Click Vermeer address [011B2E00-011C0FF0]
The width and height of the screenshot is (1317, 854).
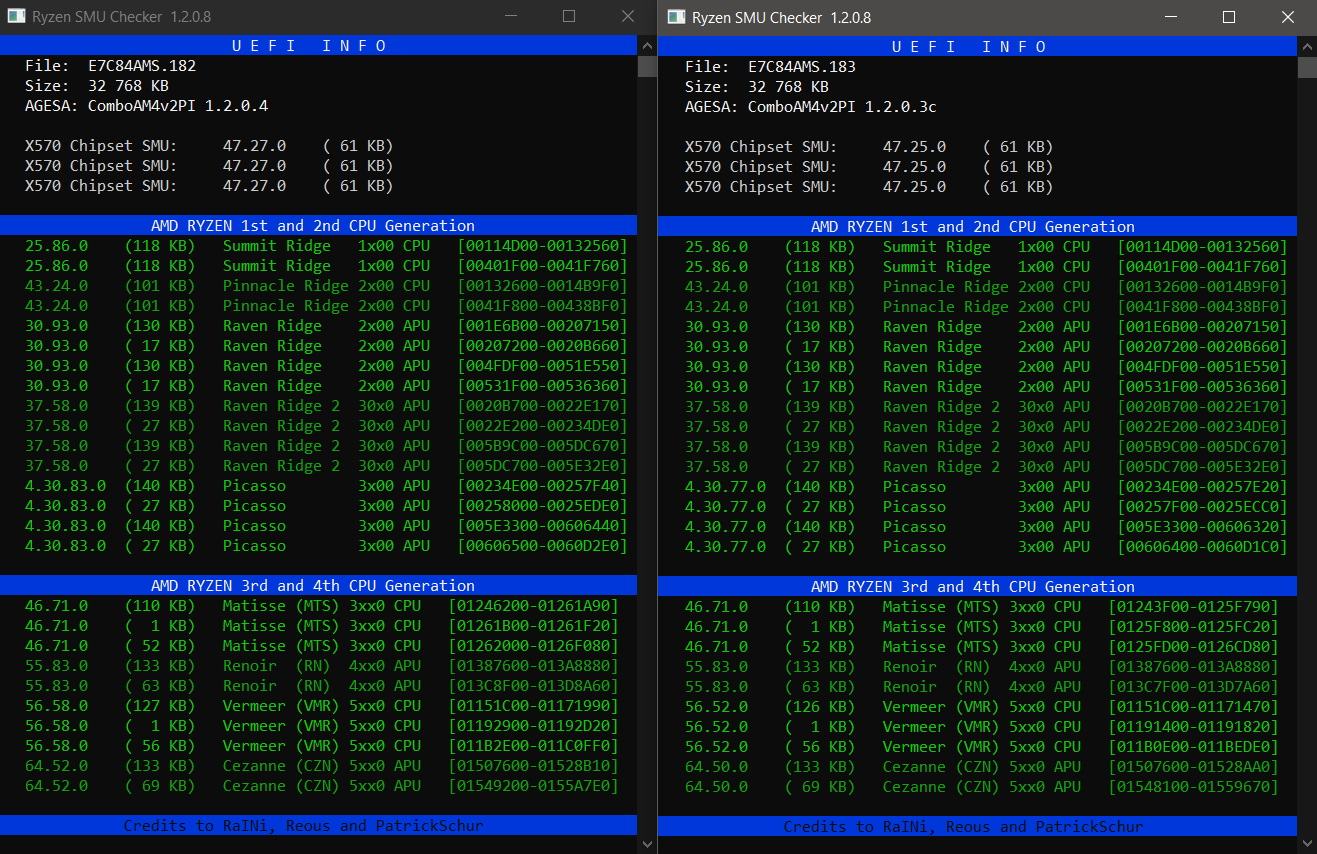point(534,746)
